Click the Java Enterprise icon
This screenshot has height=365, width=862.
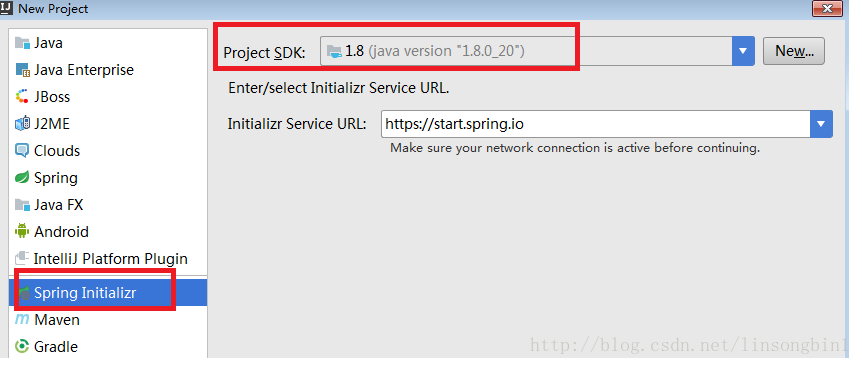tap(22, 70)
